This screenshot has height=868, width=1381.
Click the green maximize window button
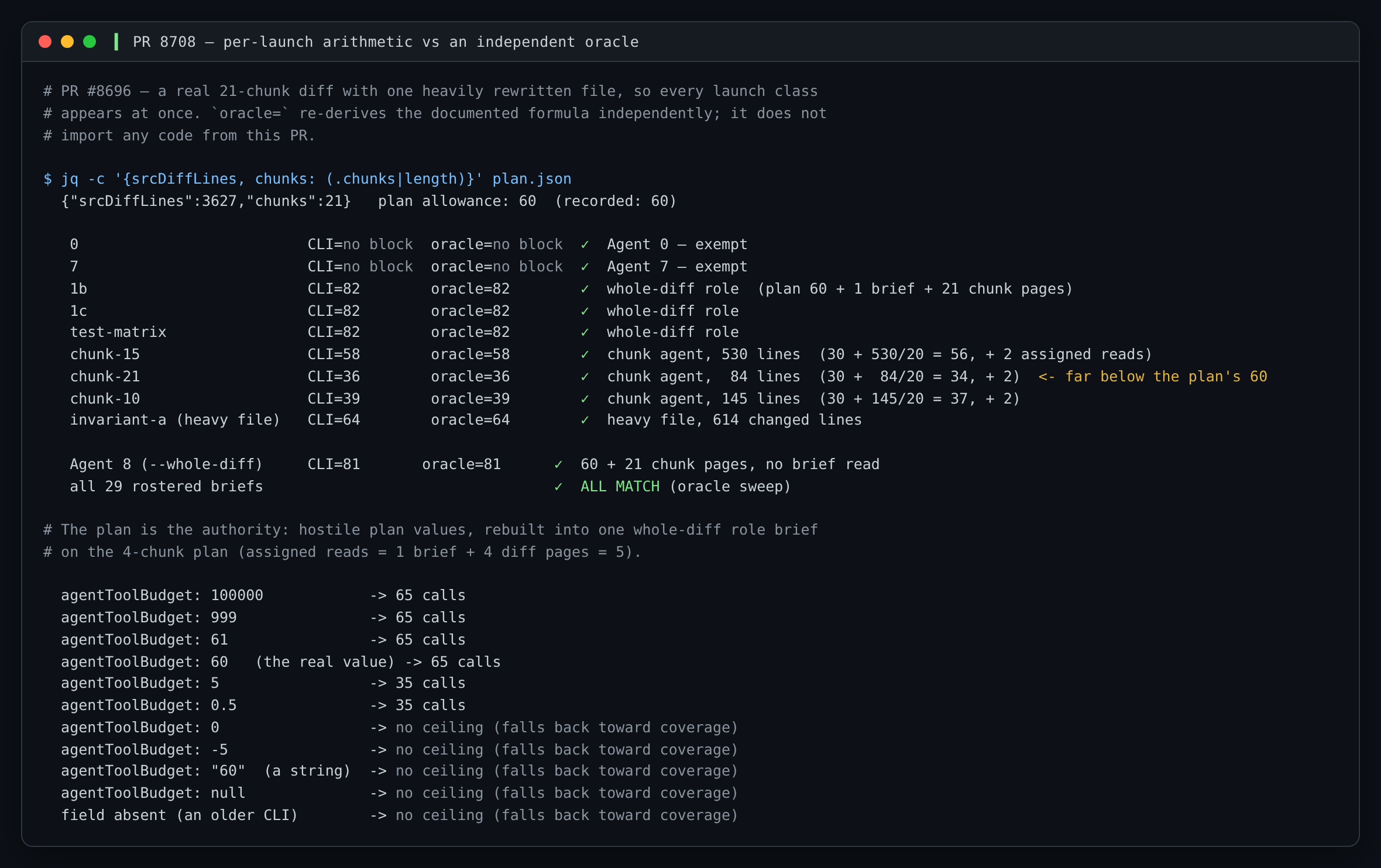click(90, 42)
